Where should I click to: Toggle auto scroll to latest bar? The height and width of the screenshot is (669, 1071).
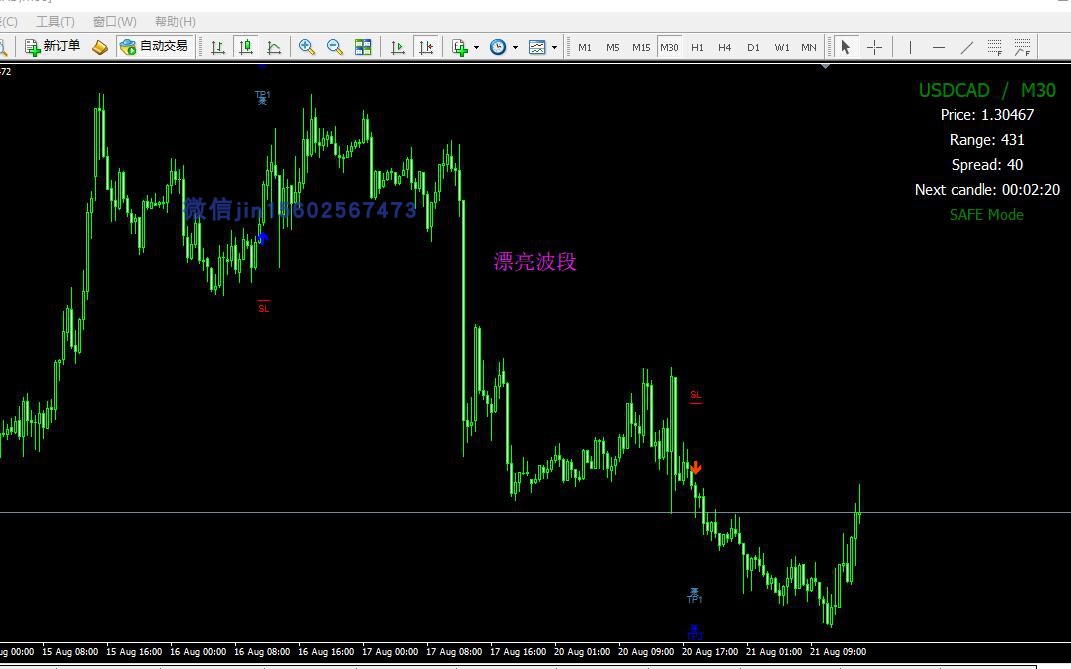[398, 47]
